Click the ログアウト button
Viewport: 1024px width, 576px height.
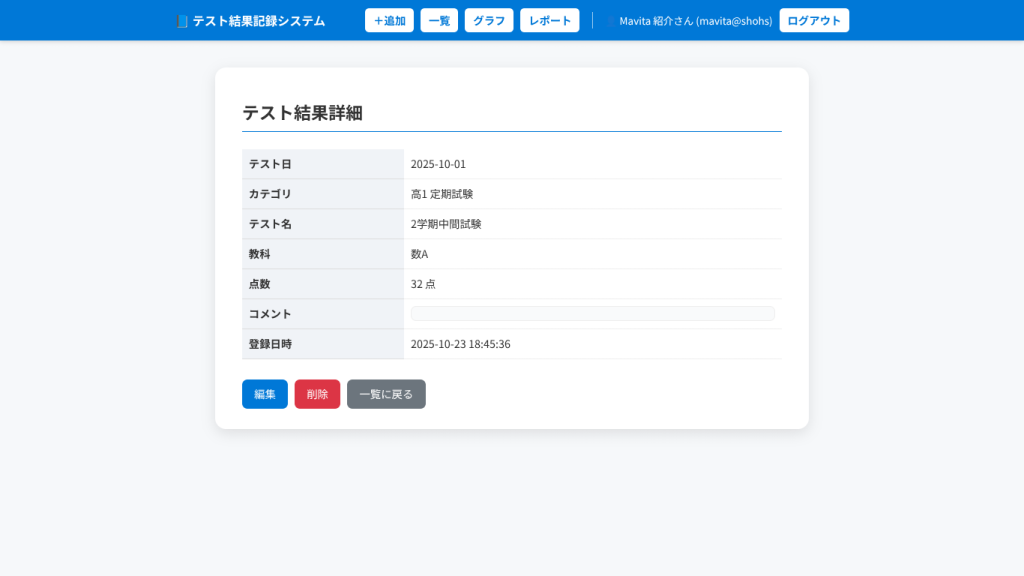[814, 21]
